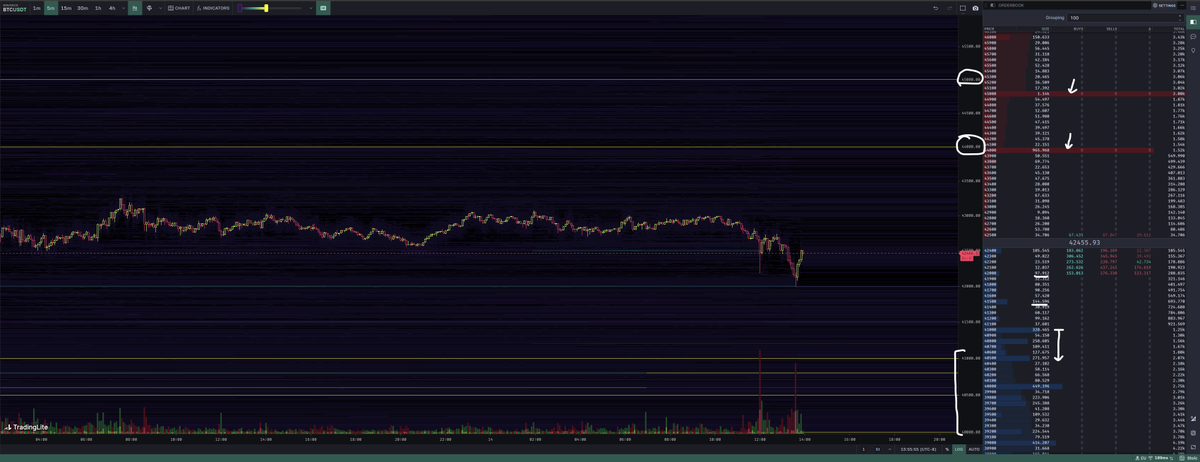Screen dimensions: 1200x462
Task: Click the SELLS column header
Action: coord(1111,29)
